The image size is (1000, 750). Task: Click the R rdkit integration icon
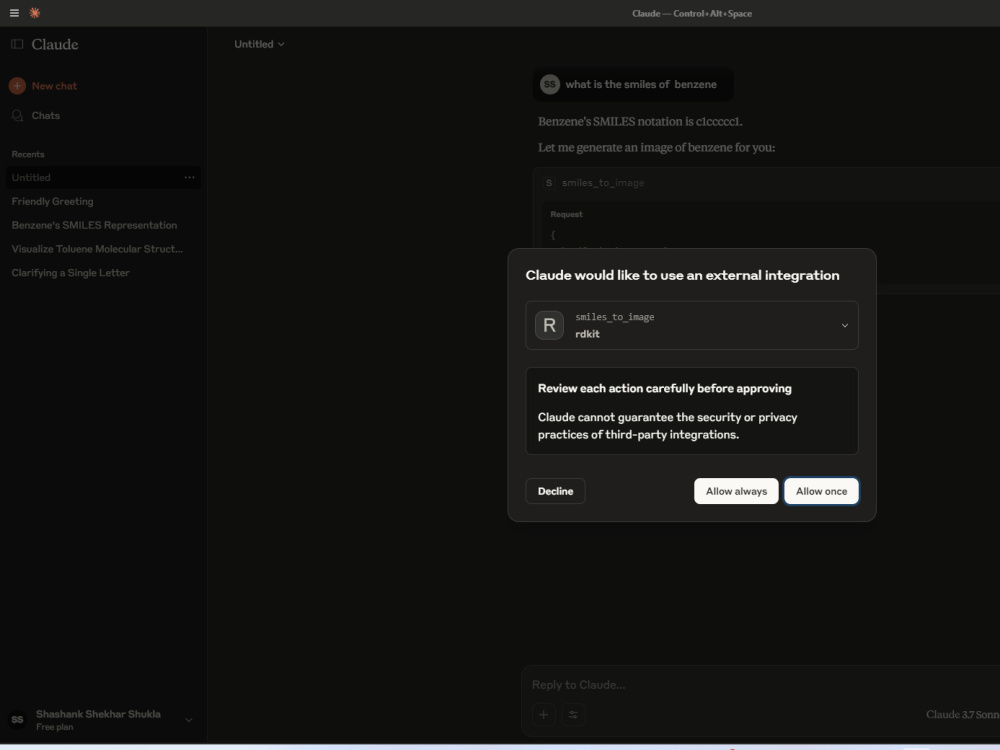tap(549, 325)
